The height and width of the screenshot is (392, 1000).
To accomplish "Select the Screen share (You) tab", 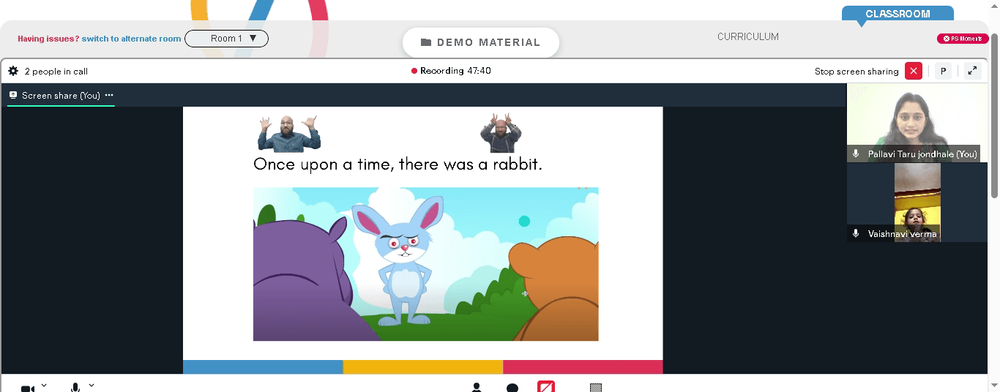I will pyautogui.click(x=61, y=96).
